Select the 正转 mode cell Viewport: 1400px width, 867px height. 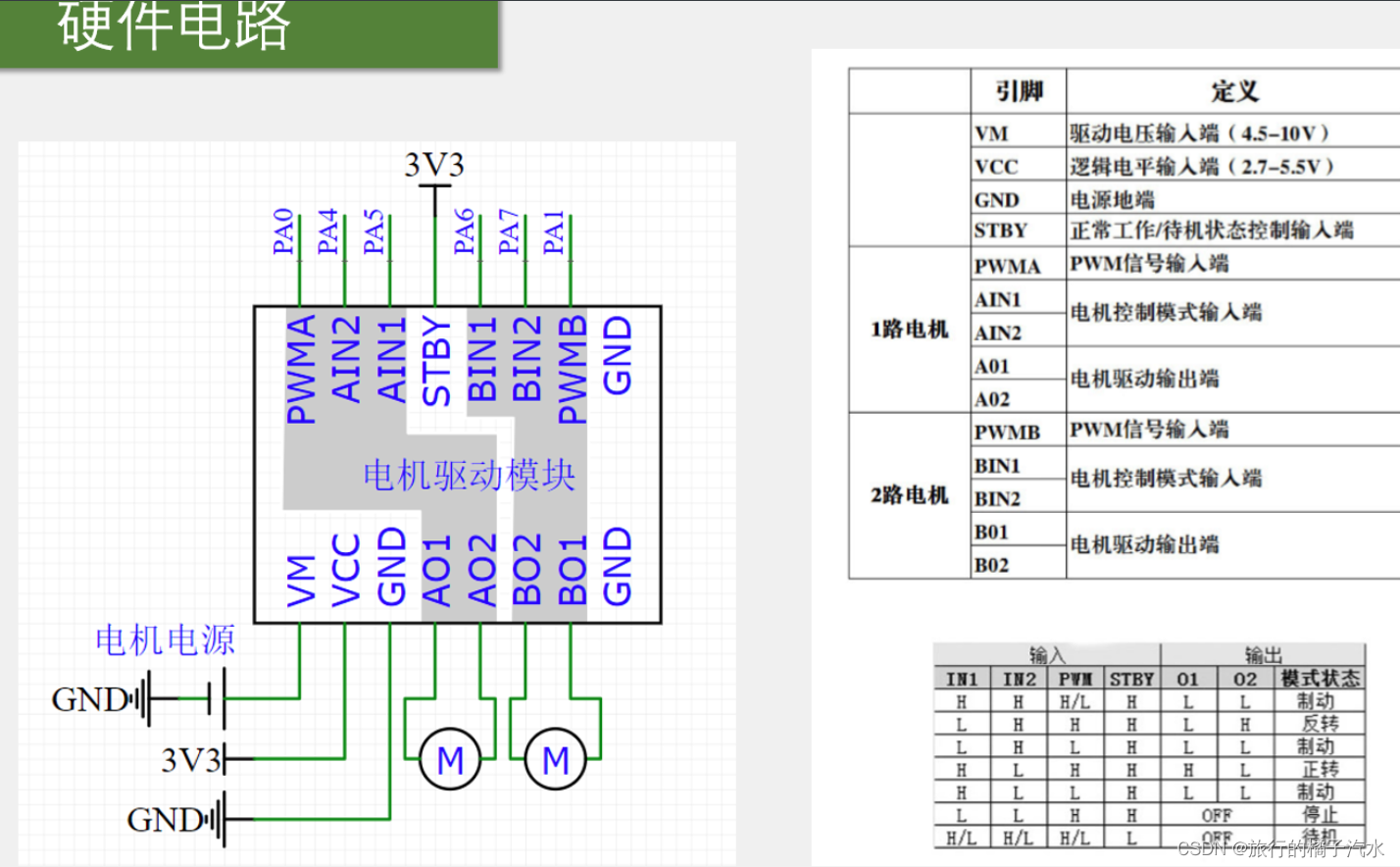click(x=1320, y=769)
